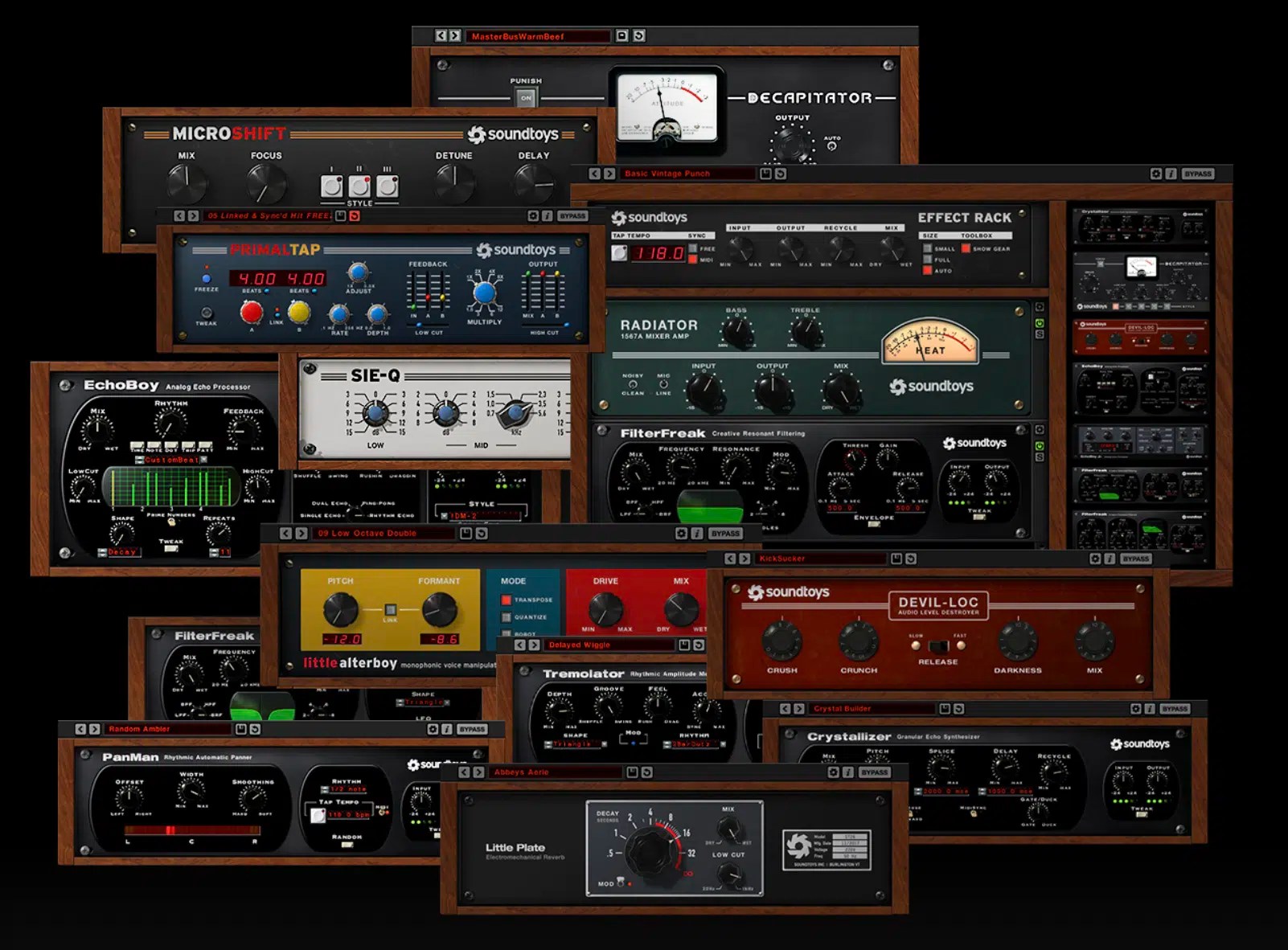Open Little Plate settings gear icon

pos(834,772)
